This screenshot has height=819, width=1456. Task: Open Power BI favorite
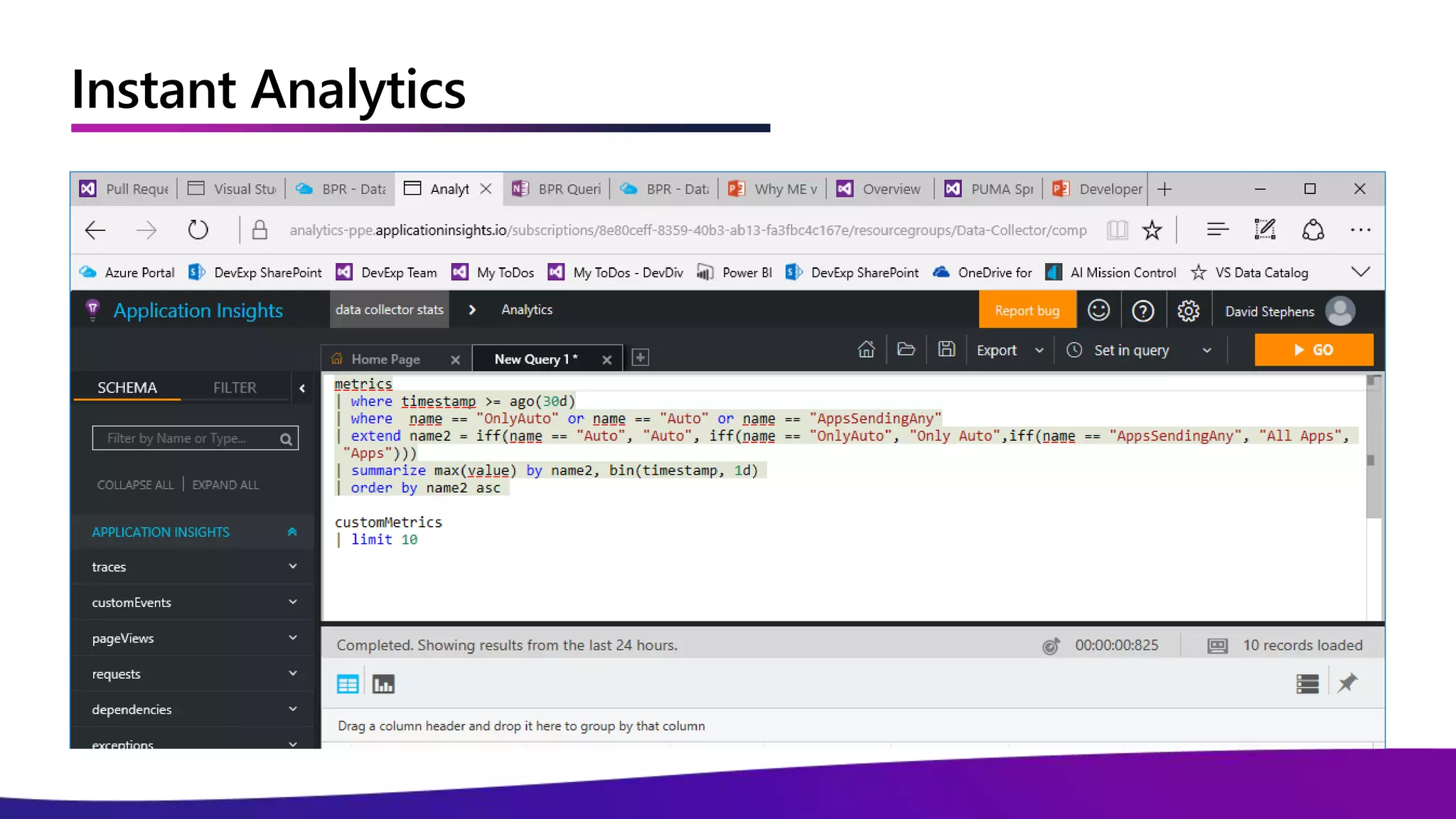pos(734,272)
